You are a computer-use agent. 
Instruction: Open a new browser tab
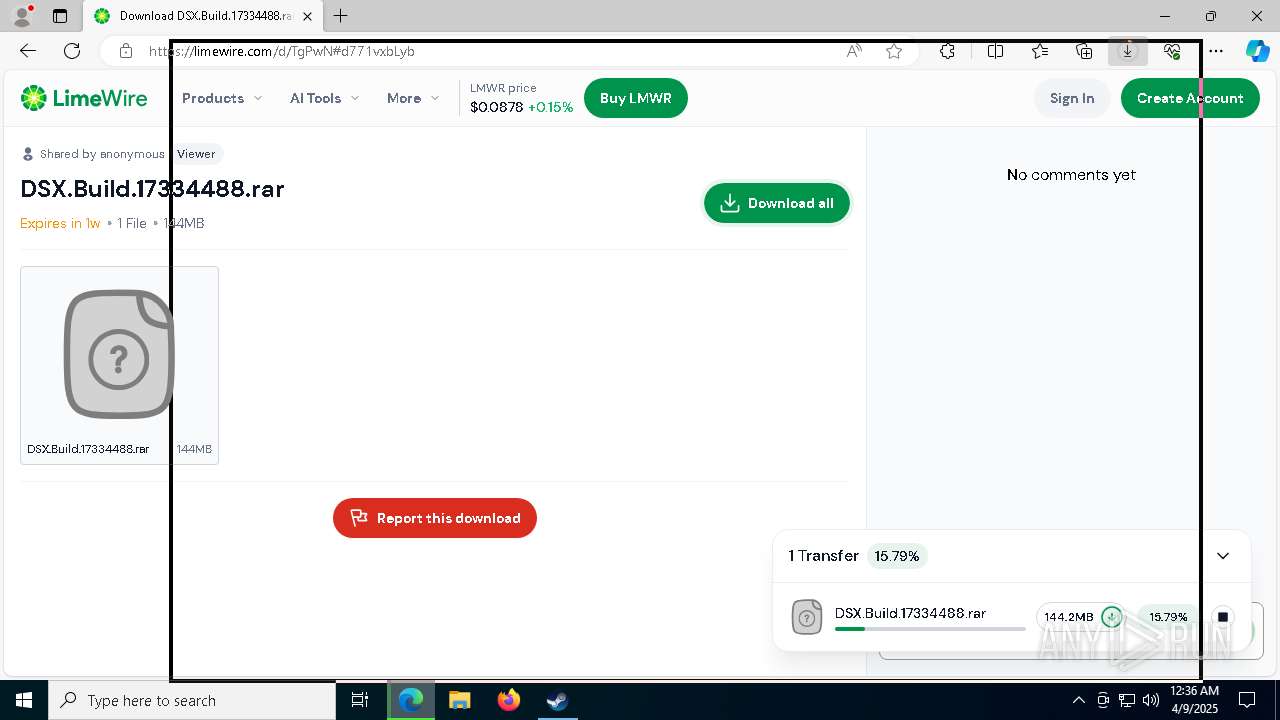point(341,16)
